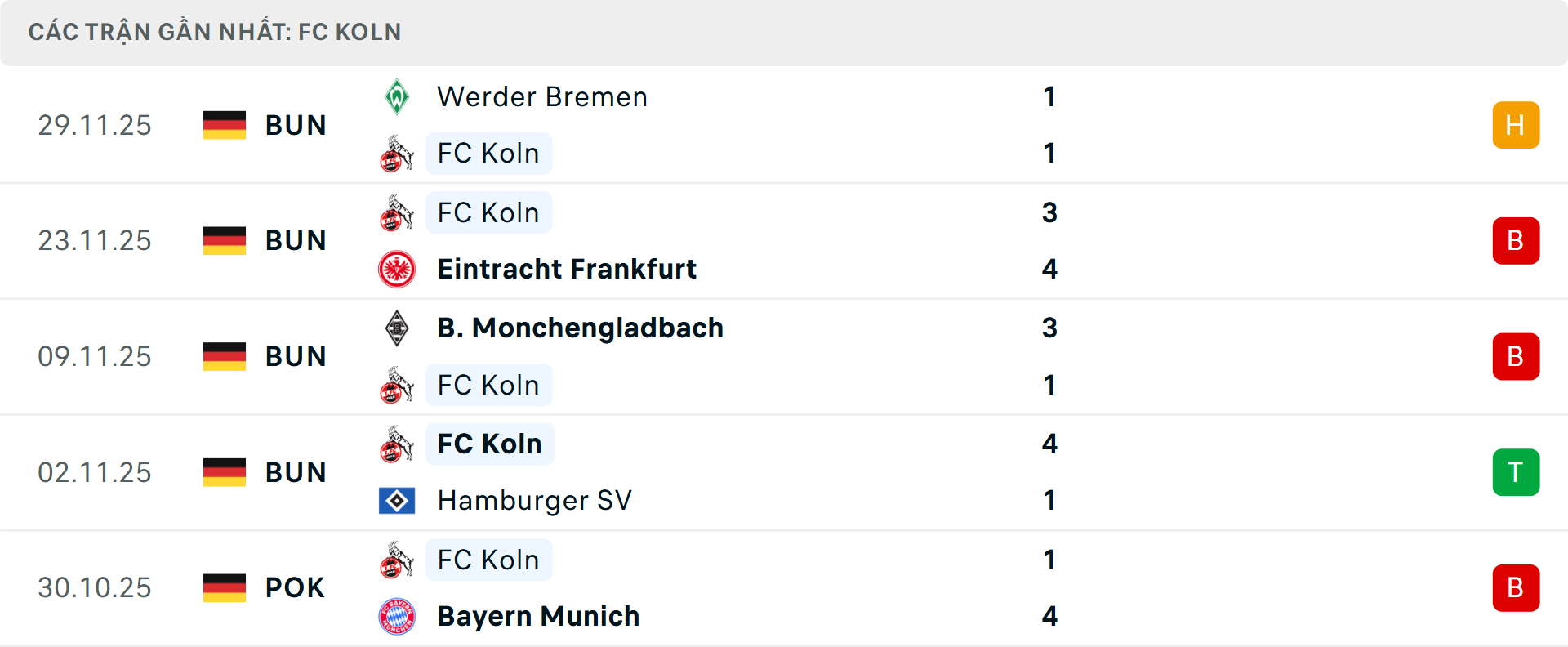Click the Eintracht Frankfurt club crest

tap(397, 269)
